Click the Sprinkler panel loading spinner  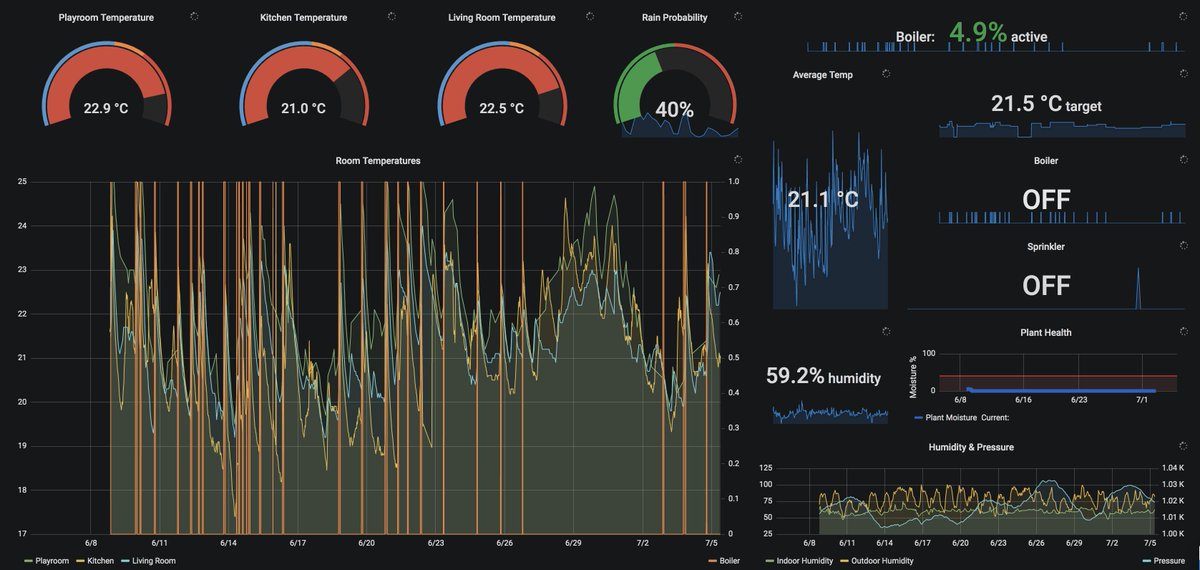coord(1183,245)
